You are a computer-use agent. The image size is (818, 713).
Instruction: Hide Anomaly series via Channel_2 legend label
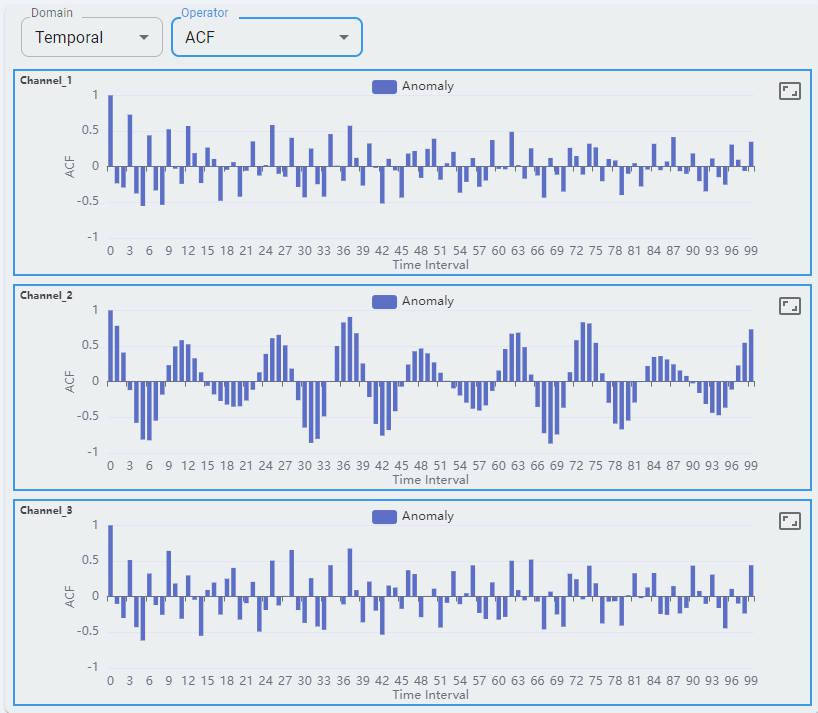[x=427, y=301]
